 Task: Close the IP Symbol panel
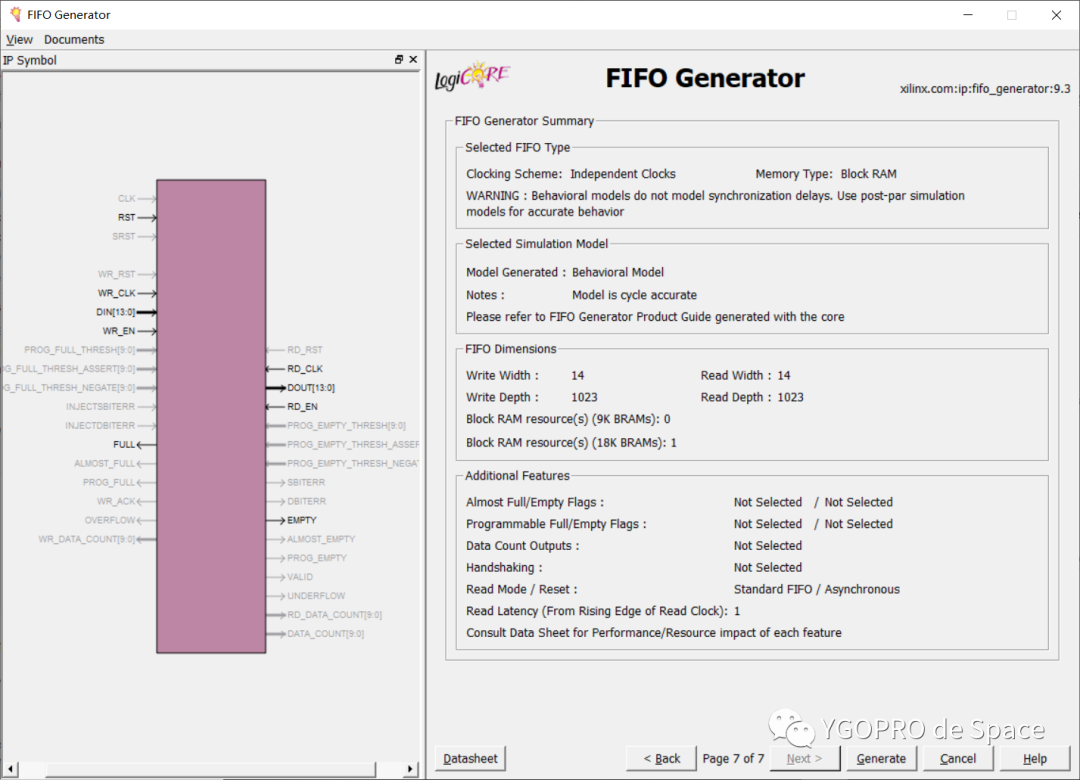pyautogui.click(x=413, y=59)
